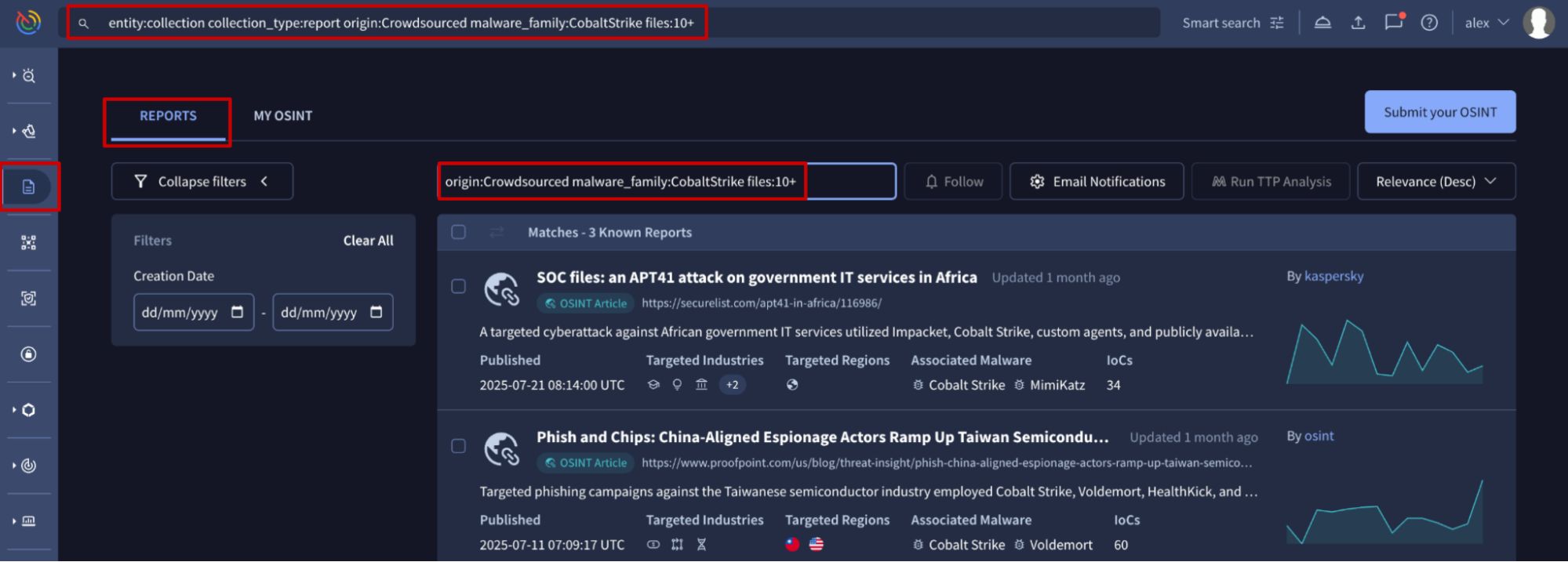Open the osint author link
The width and height of the screenshot is (1568, 562).
pyautogui.click(x=1319, y=436)
